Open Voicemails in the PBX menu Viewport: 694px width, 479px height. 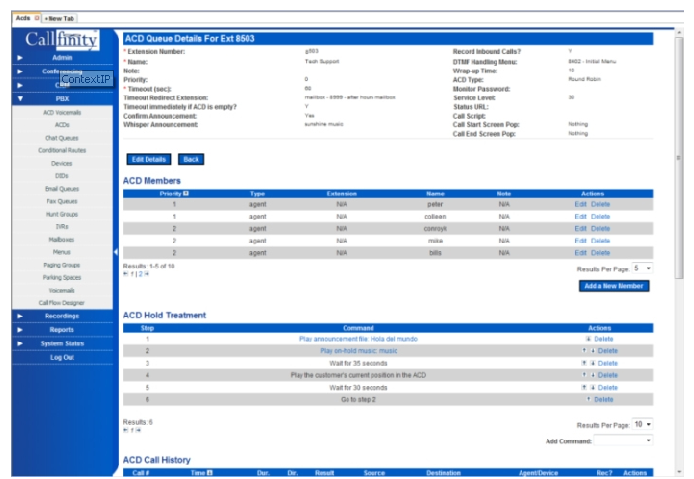tap(62, 291)
